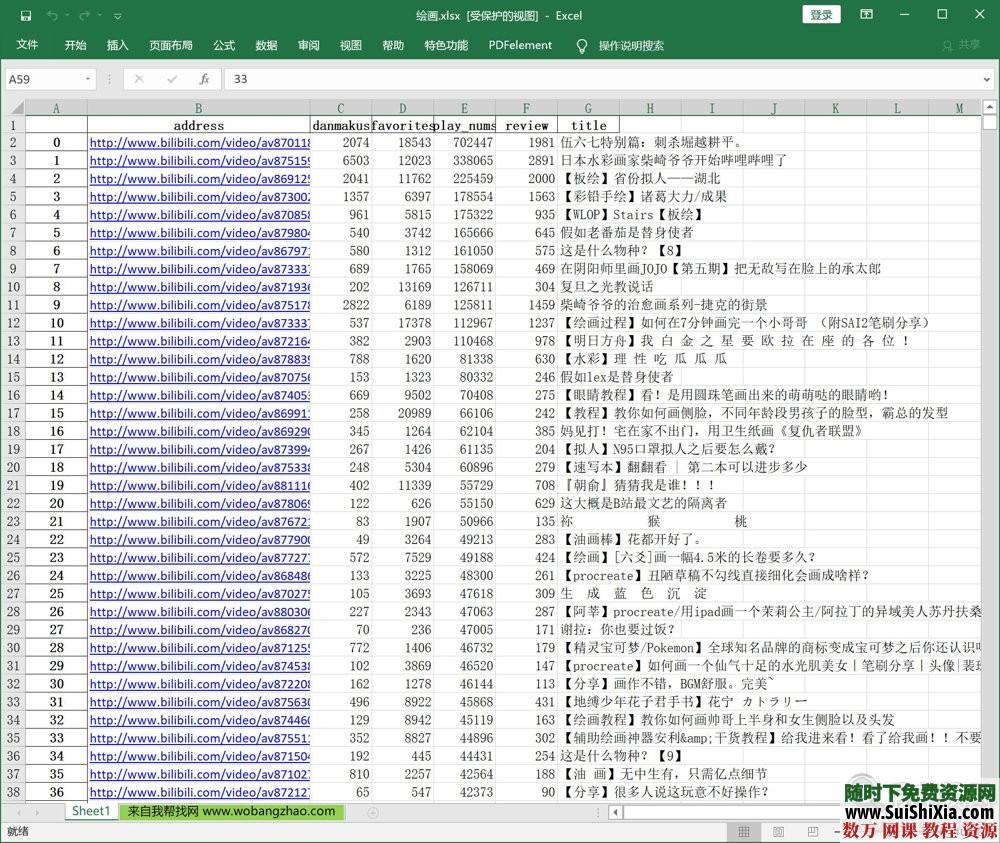Viewport: 1000px width, 843px height.
Task: Switch to the 插入 ribbon tab
Action: [x=117, y=45]
